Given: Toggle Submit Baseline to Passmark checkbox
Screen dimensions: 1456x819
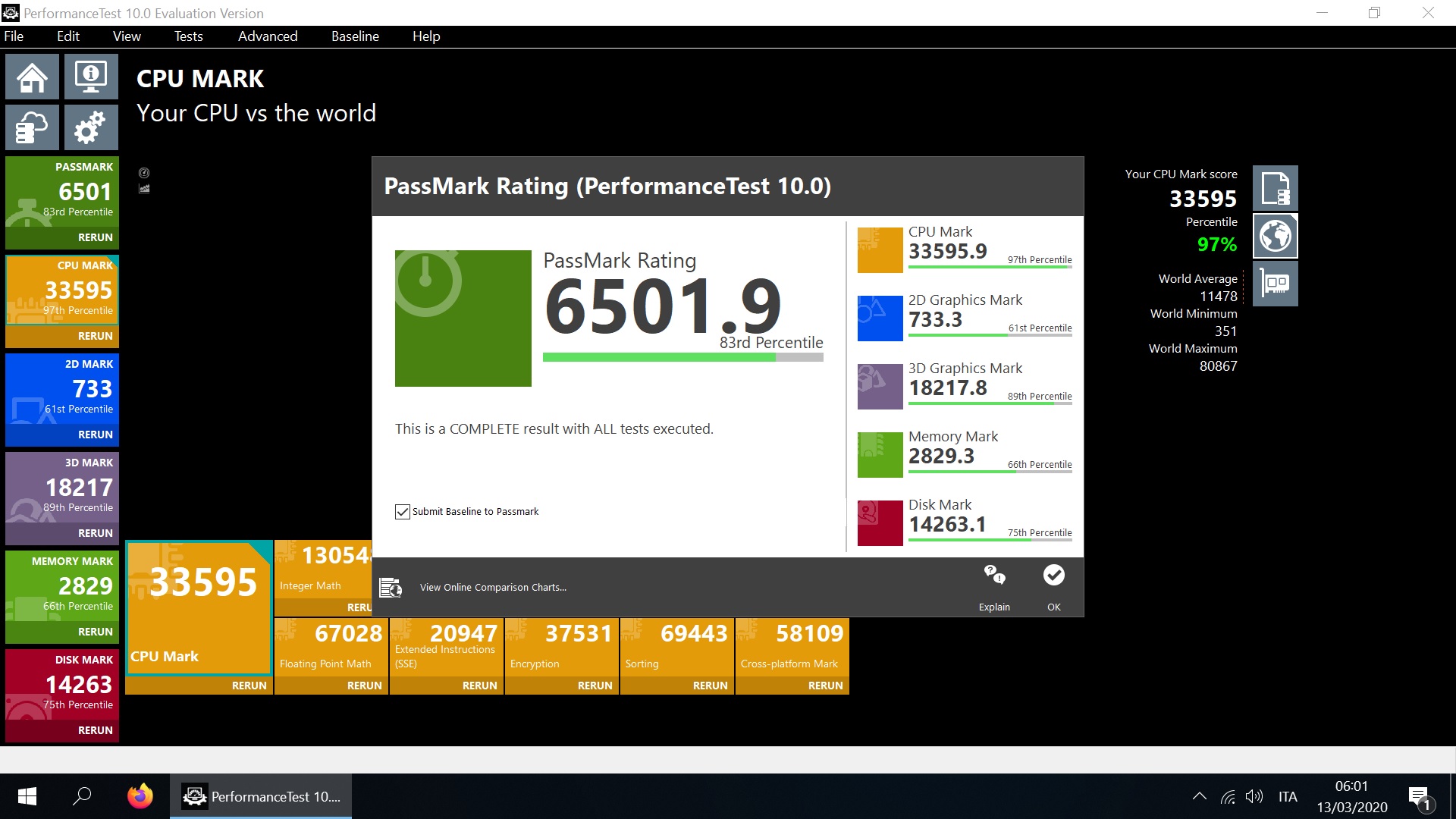Looking at the screenshot, I should pos(403,512).
